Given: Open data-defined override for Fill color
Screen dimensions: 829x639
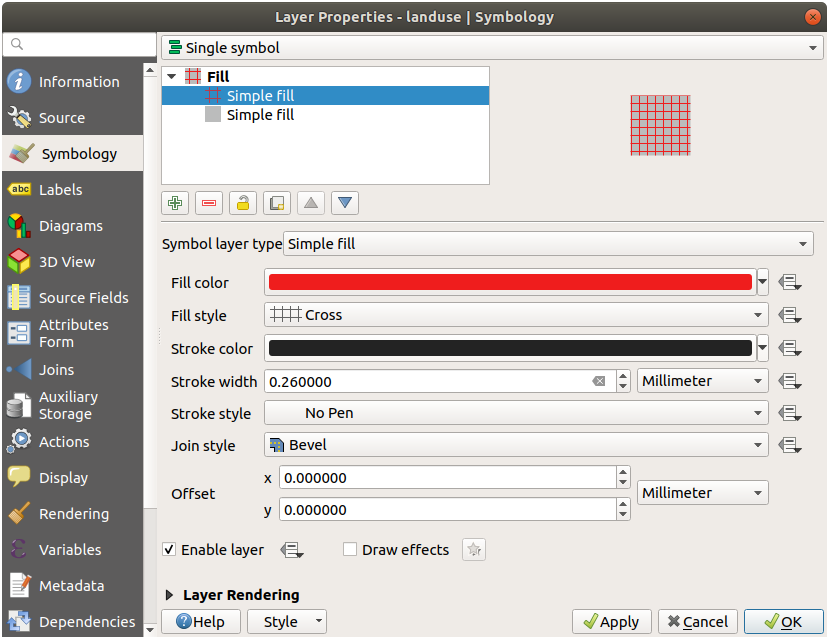Looking at the screenshot, I should coord(791,283).
